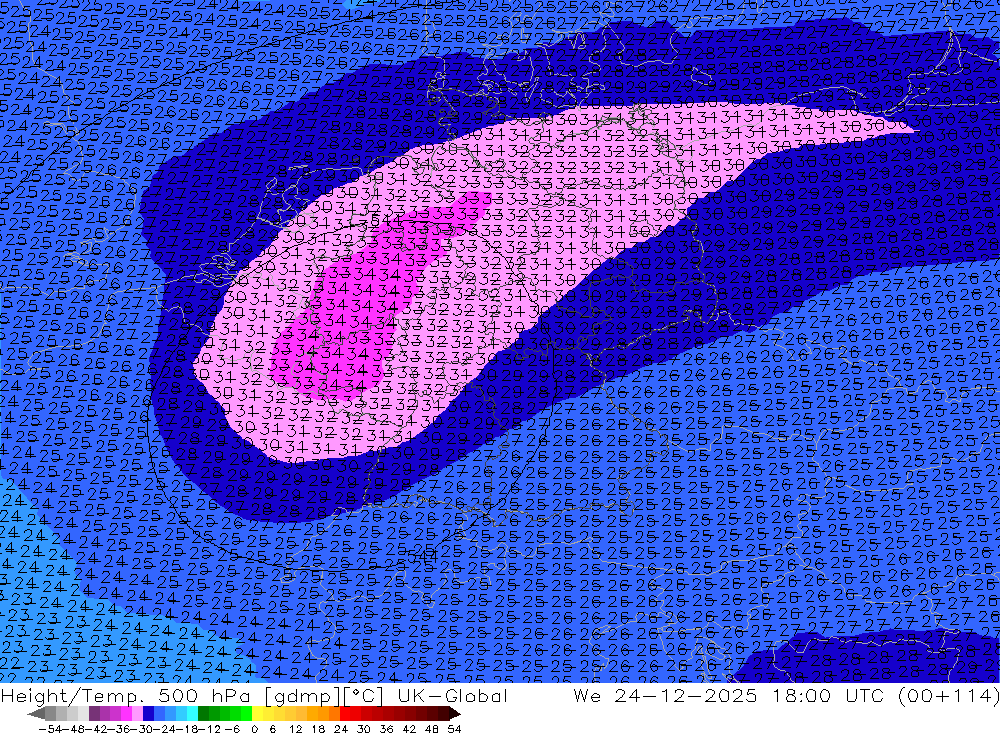1000x733 pixels.
Task: Click the dark right arrow of the color bar
Action: (x=455, y=714)
